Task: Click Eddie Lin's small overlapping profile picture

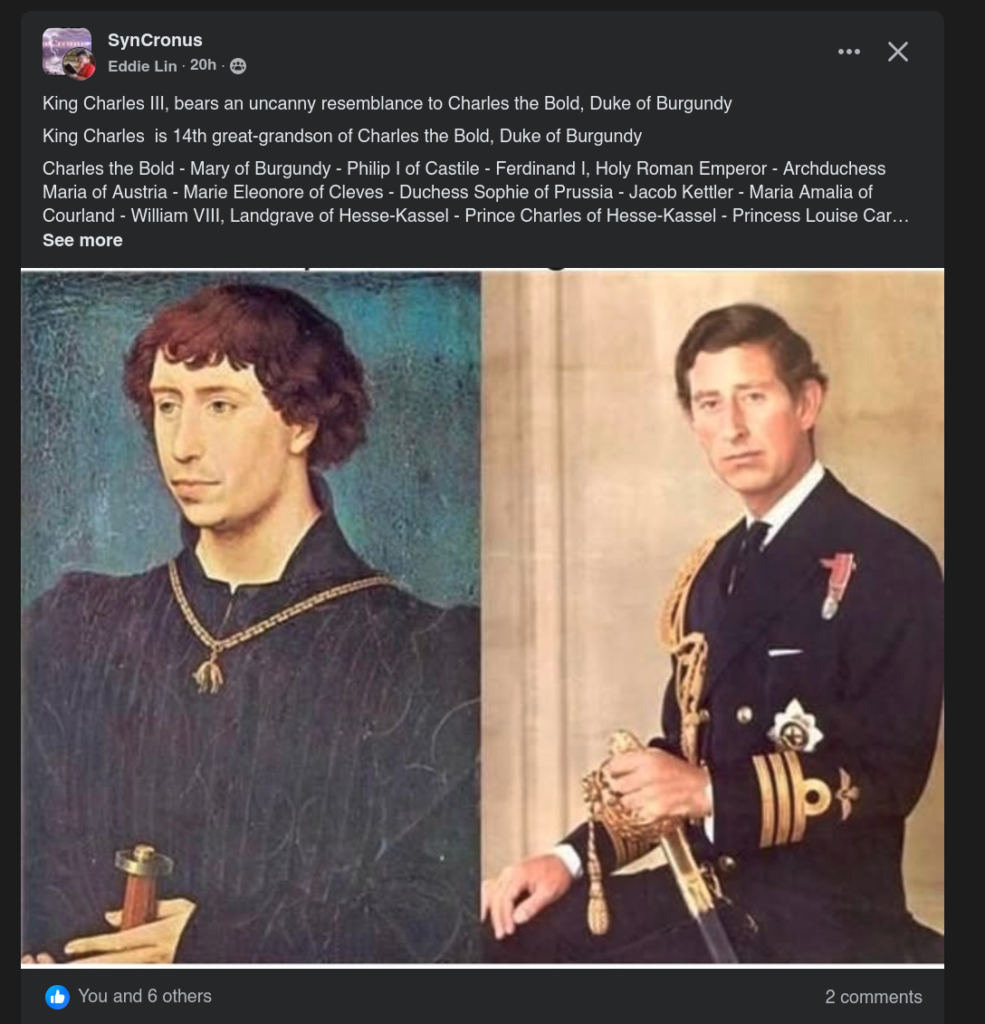Action: tap(79, 64)
